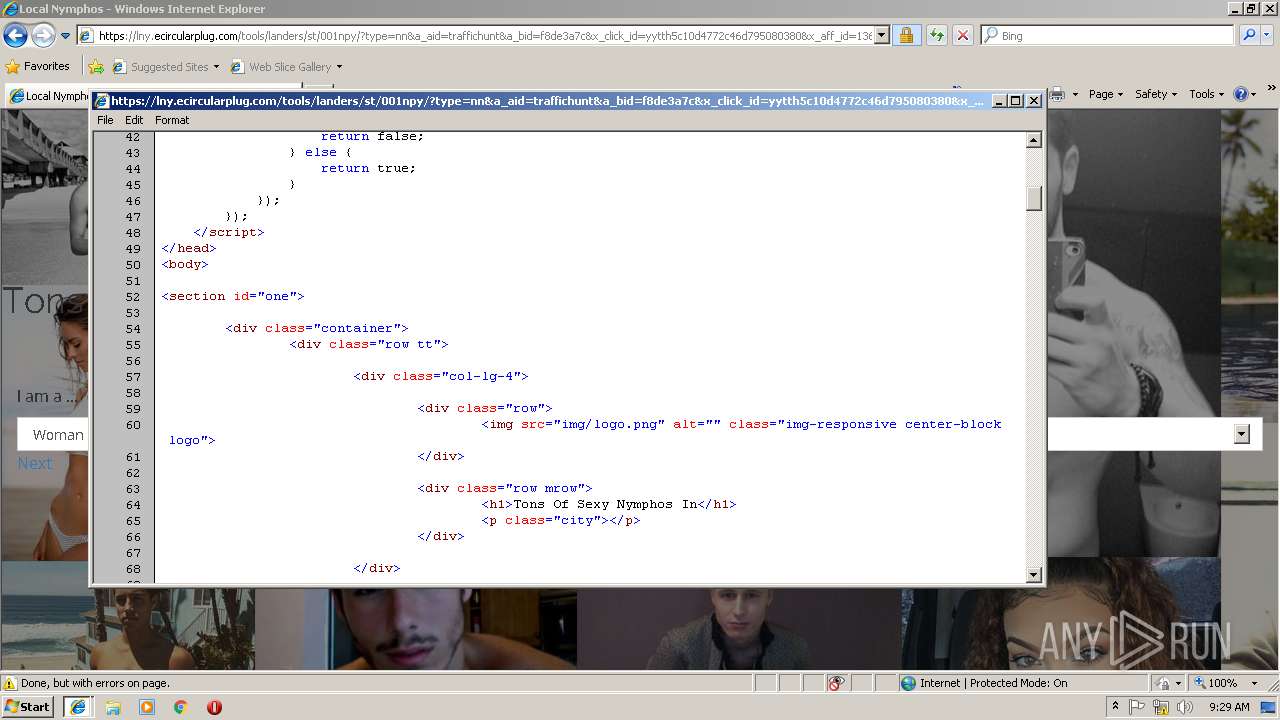Screen dimensions: 1280x720
Task: Maximize the source viewer window
Action: click(x=1016, y=101)
